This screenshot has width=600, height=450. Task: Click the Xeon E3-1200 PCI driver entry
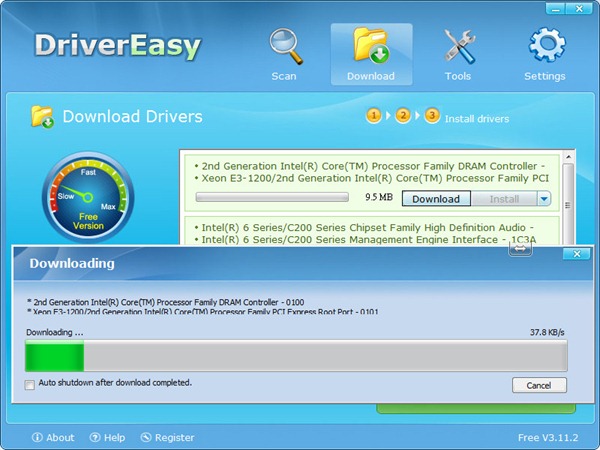tap(372, 178)
